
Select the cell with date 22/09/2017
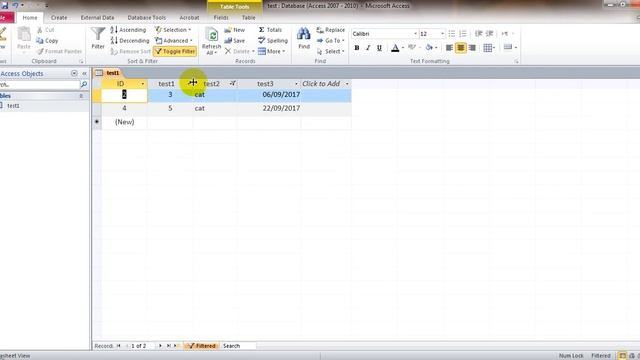(x=268, y=109)
